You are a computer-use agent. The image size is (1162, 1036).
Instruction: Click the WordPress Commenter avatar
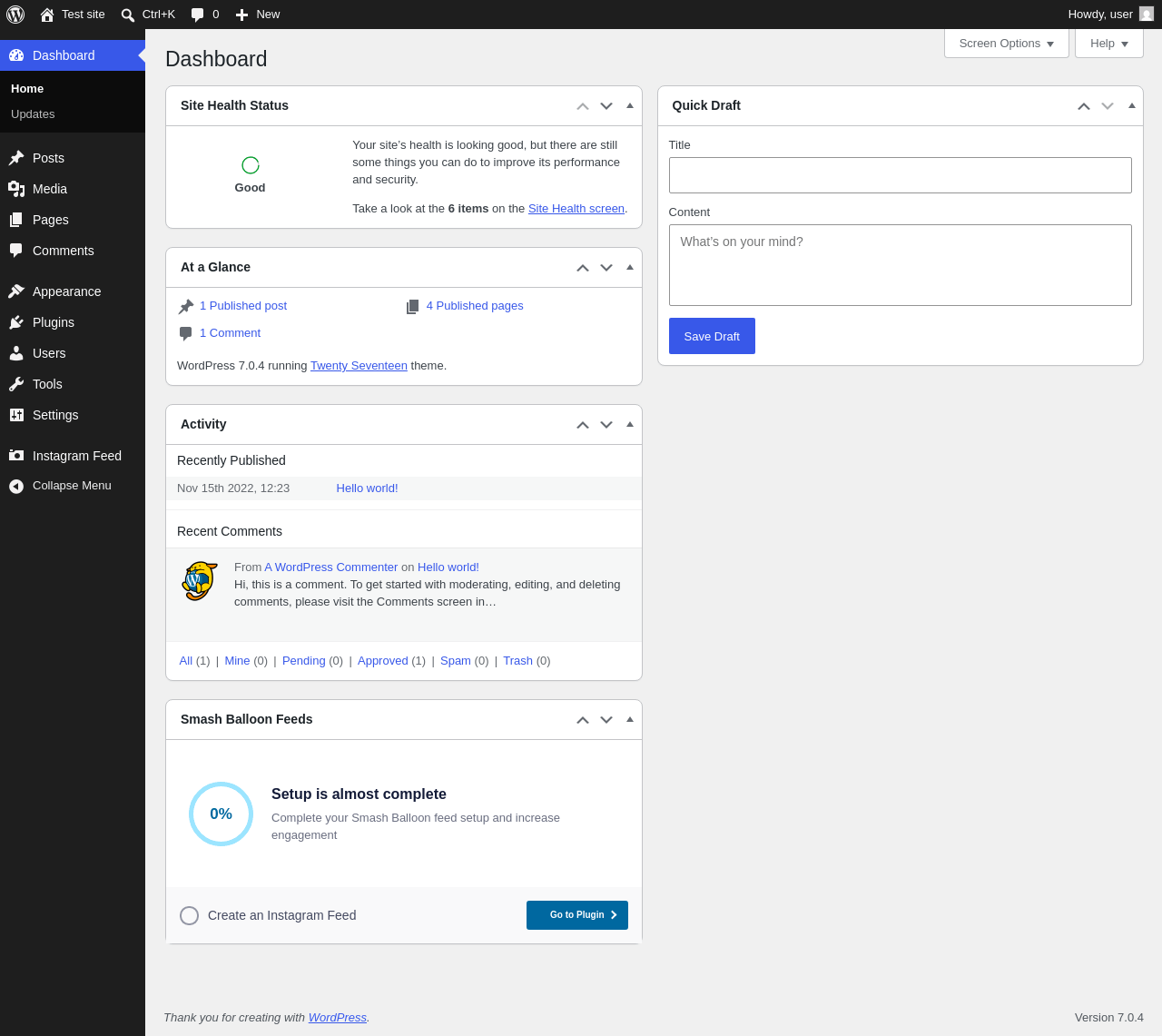200,581
